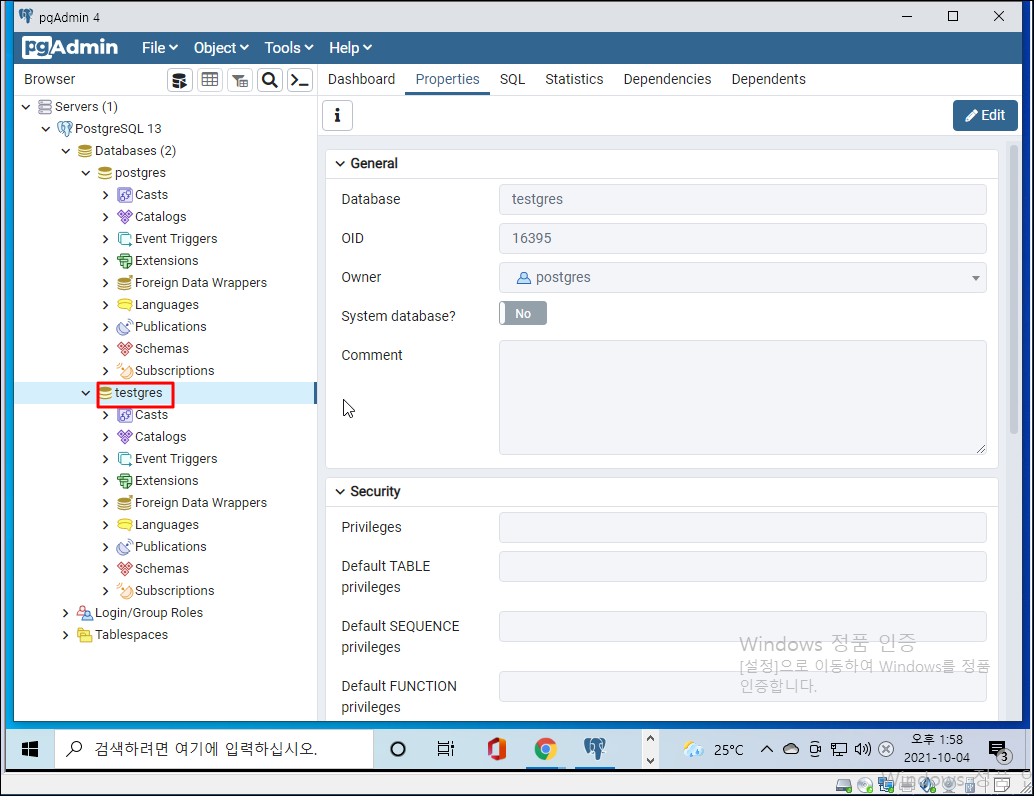Click Foreign Data Wrappers icon under testgres
The width and height of the screenshot is (1034, 796).
125,503
